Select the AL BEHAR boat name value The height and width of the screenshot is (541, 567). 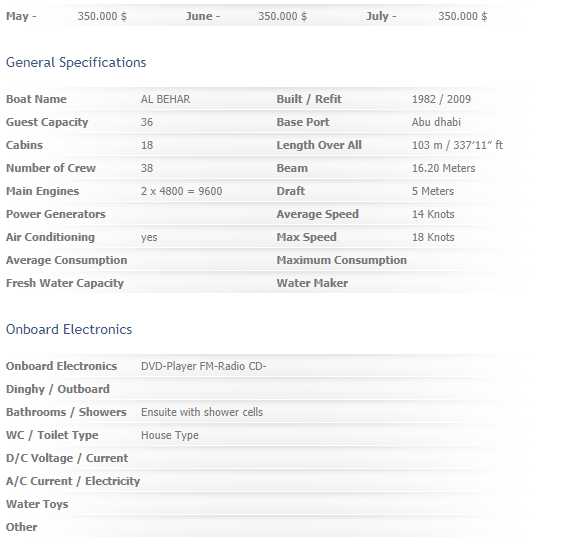tap(165, 99)
